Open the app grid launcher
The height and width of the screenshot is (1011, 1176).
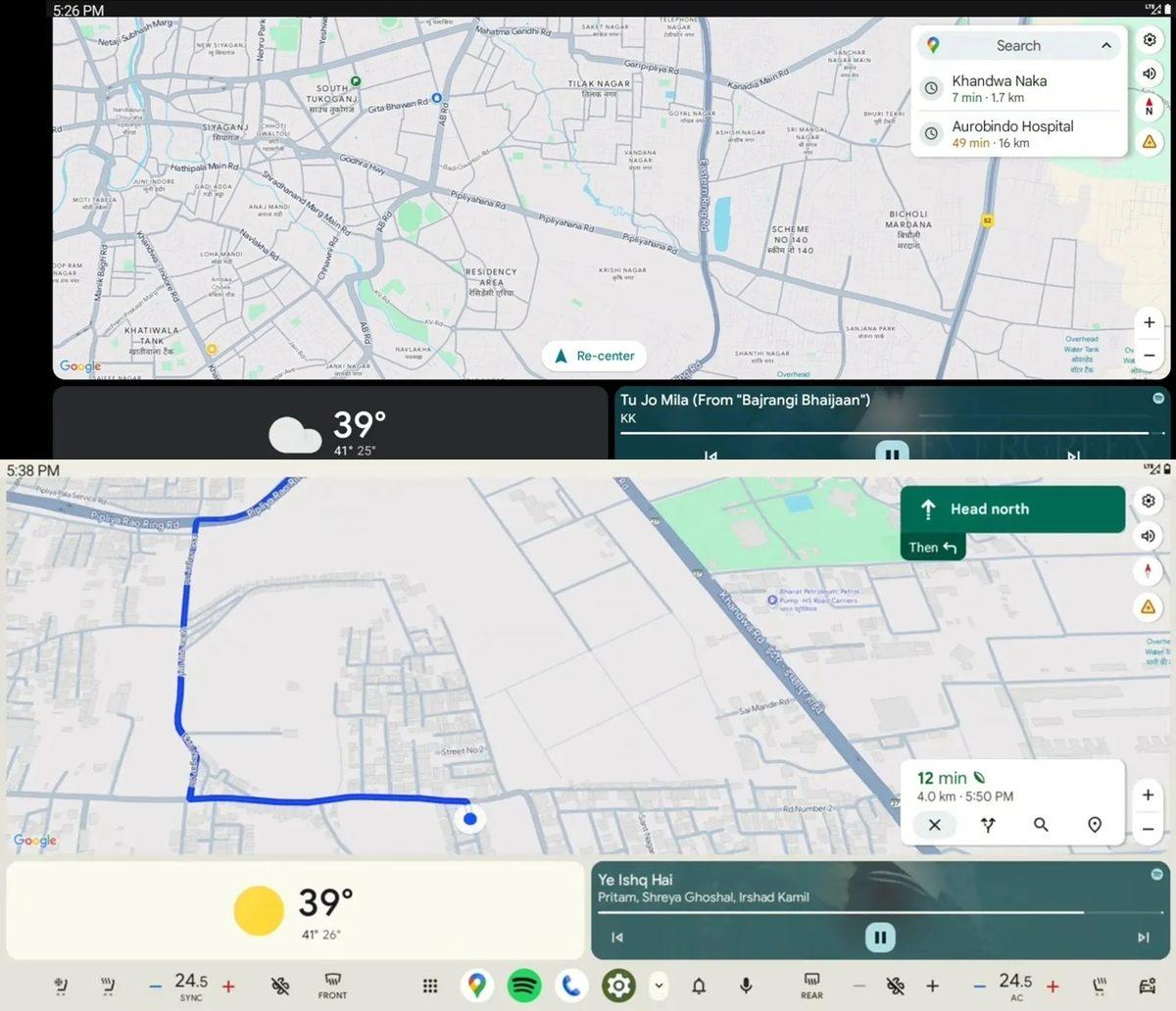coord(430,986)
